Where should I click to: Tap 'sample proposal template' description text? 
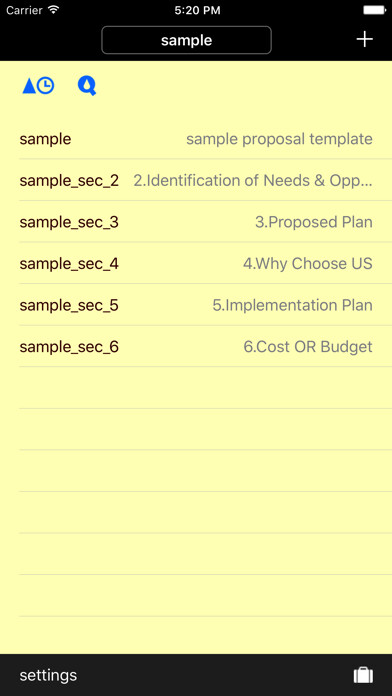tap(279, 139)
